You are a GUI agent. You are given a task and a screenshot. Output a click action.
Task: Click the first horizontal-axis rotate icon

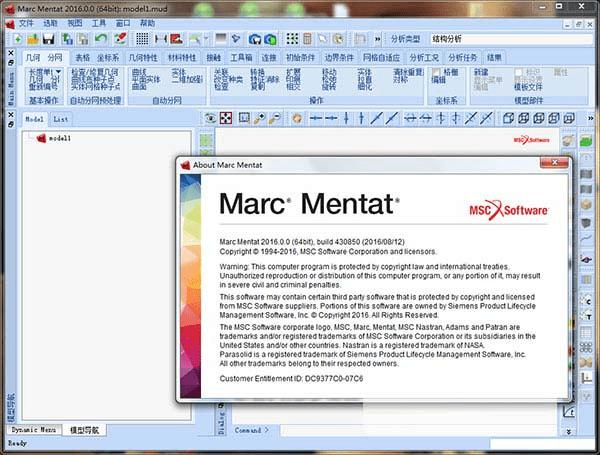point(410,118)
